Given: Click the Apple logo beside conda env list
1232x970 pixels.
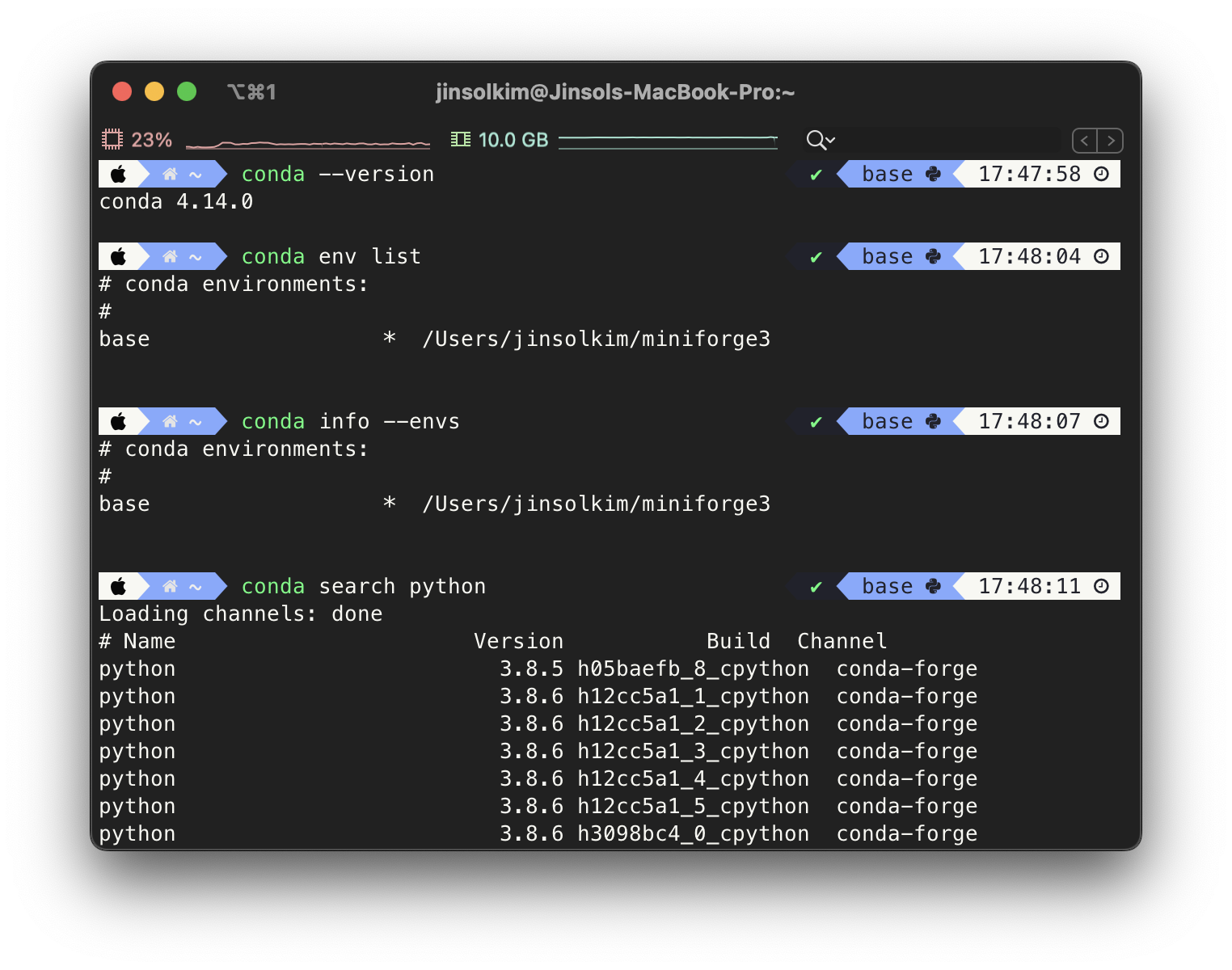Looking at the screenshot, I should 119,256.
